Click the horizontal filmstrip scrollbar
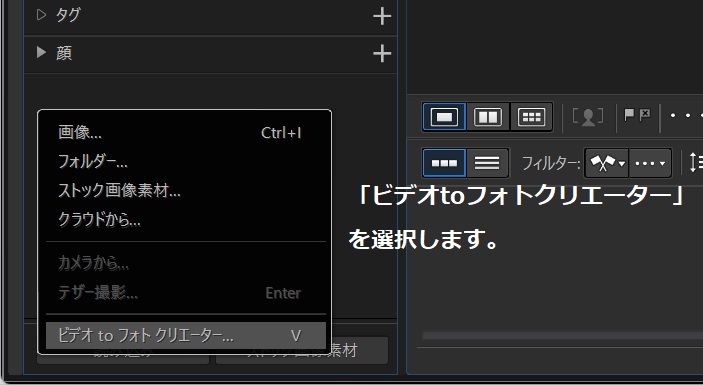The height and width of the screenshot is (385, 703). 563,335
